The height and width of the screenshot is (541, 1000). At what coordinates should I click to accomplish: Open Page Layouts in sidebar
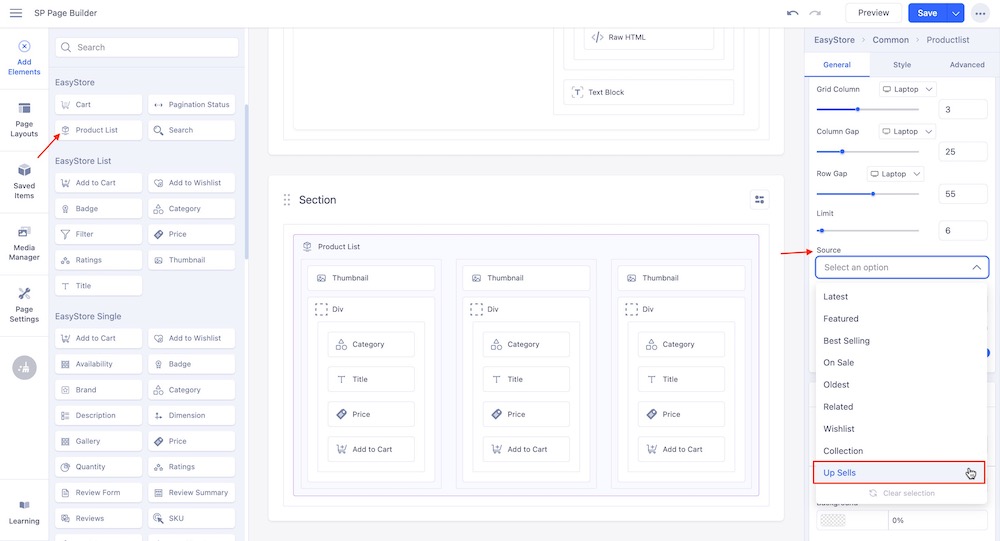[x=24, y=119]
